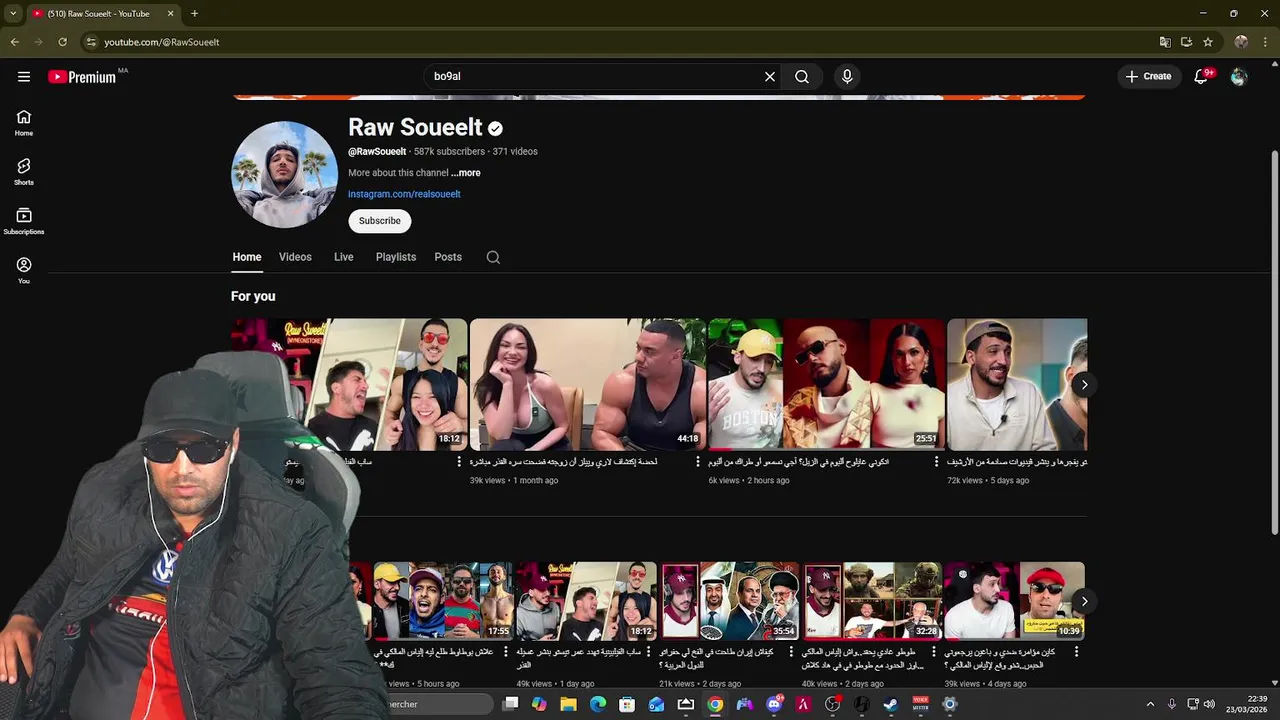Open Steam from the Windows taskbar
The height and width of the screenshot is (720, 1280).
891,704
